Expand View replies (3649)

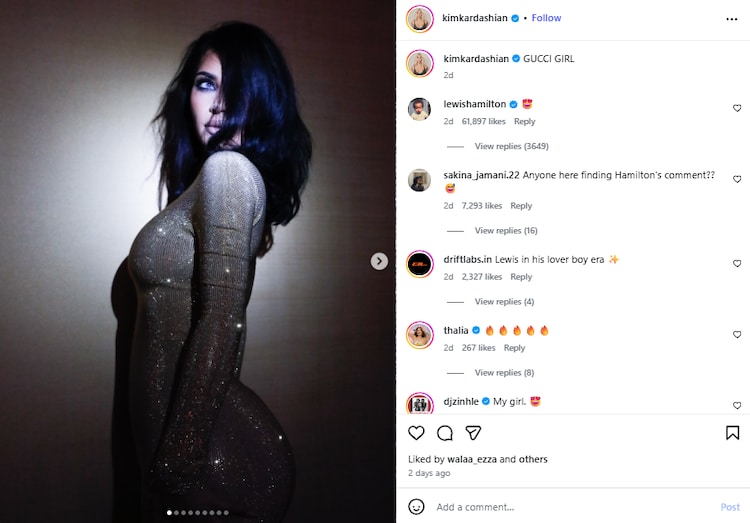point(511,146)
